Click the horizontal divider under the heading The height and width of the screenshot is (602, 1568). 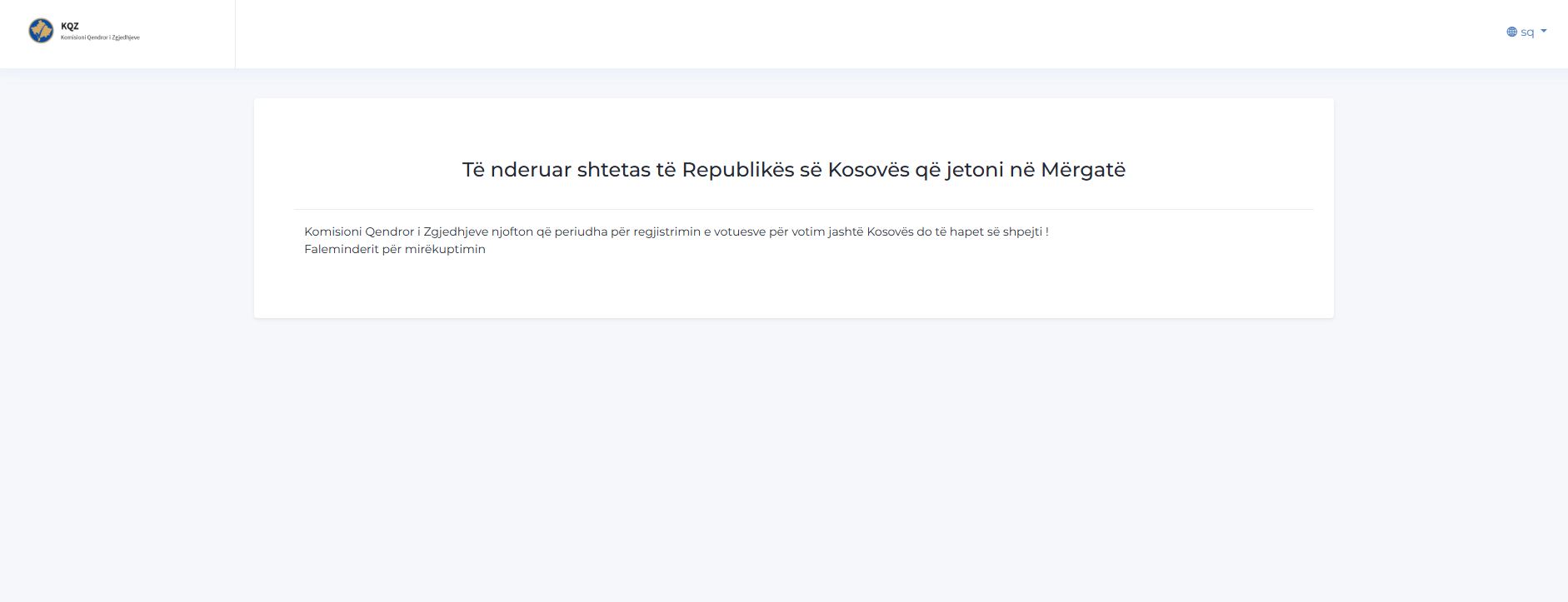[x=803, y=209]
